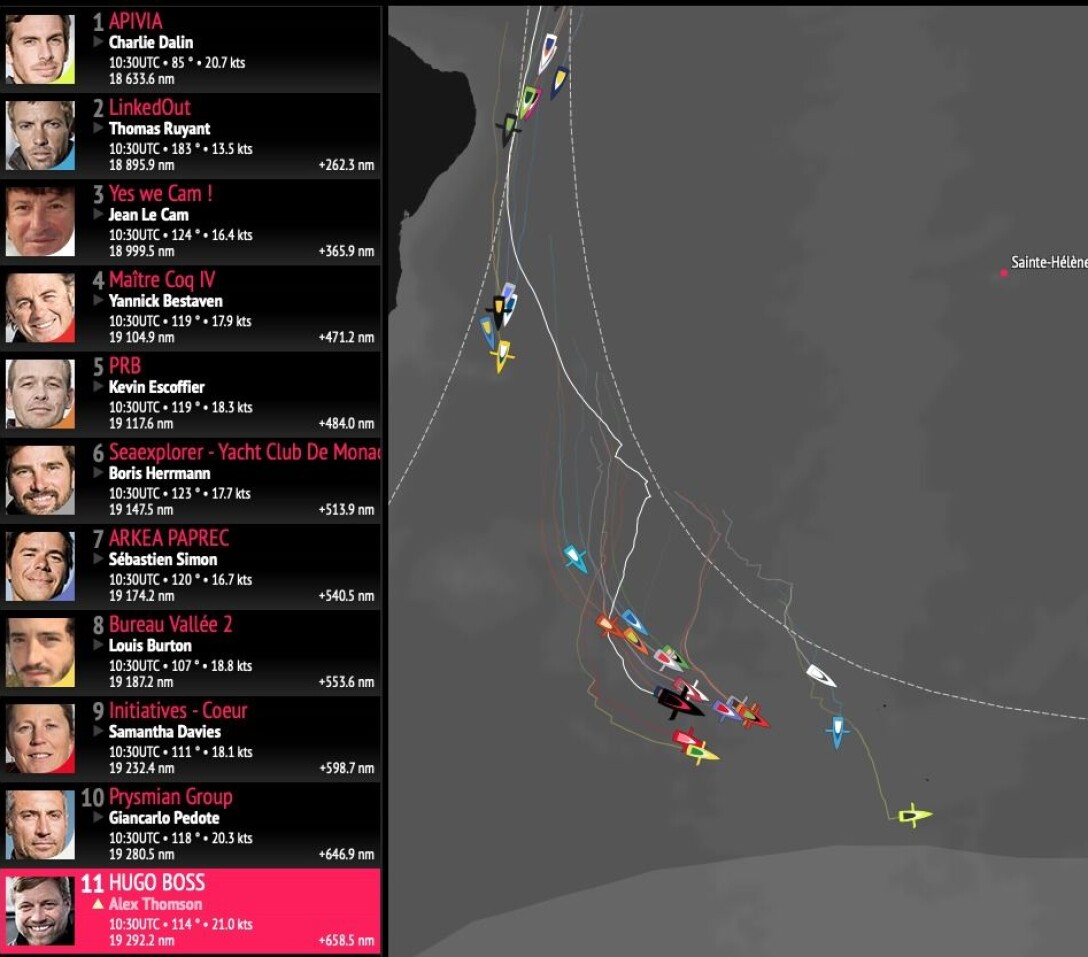Click skipper name "Sébastien Simon"
The height and width of the screenshot is (957, 1088).
point(163,559)
